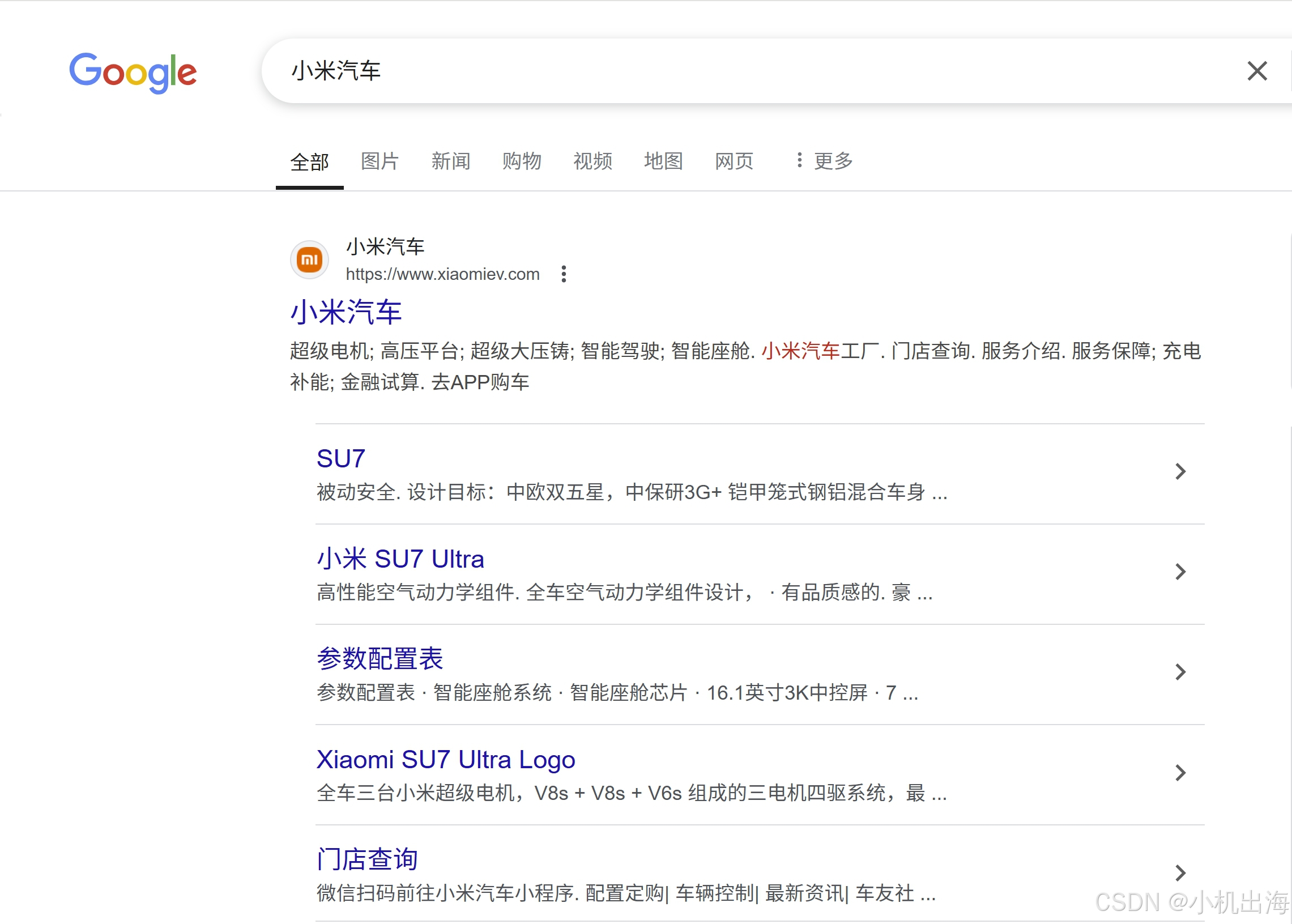Open the Xiaomi SU7 Ultra Logo sitelink
The width and height of the screenshot is (1292, 924).
(x=445, y=760)
